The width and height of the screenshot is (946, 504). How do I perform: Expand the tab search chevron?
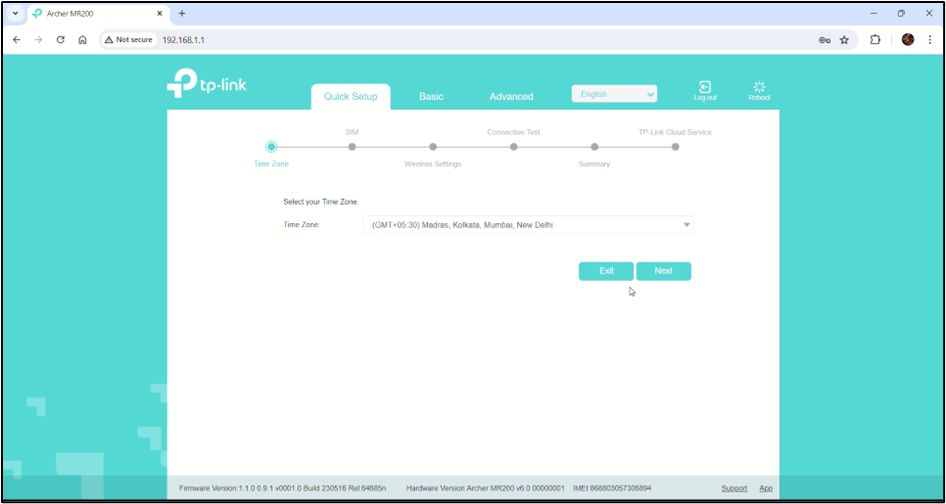point(15,13)
